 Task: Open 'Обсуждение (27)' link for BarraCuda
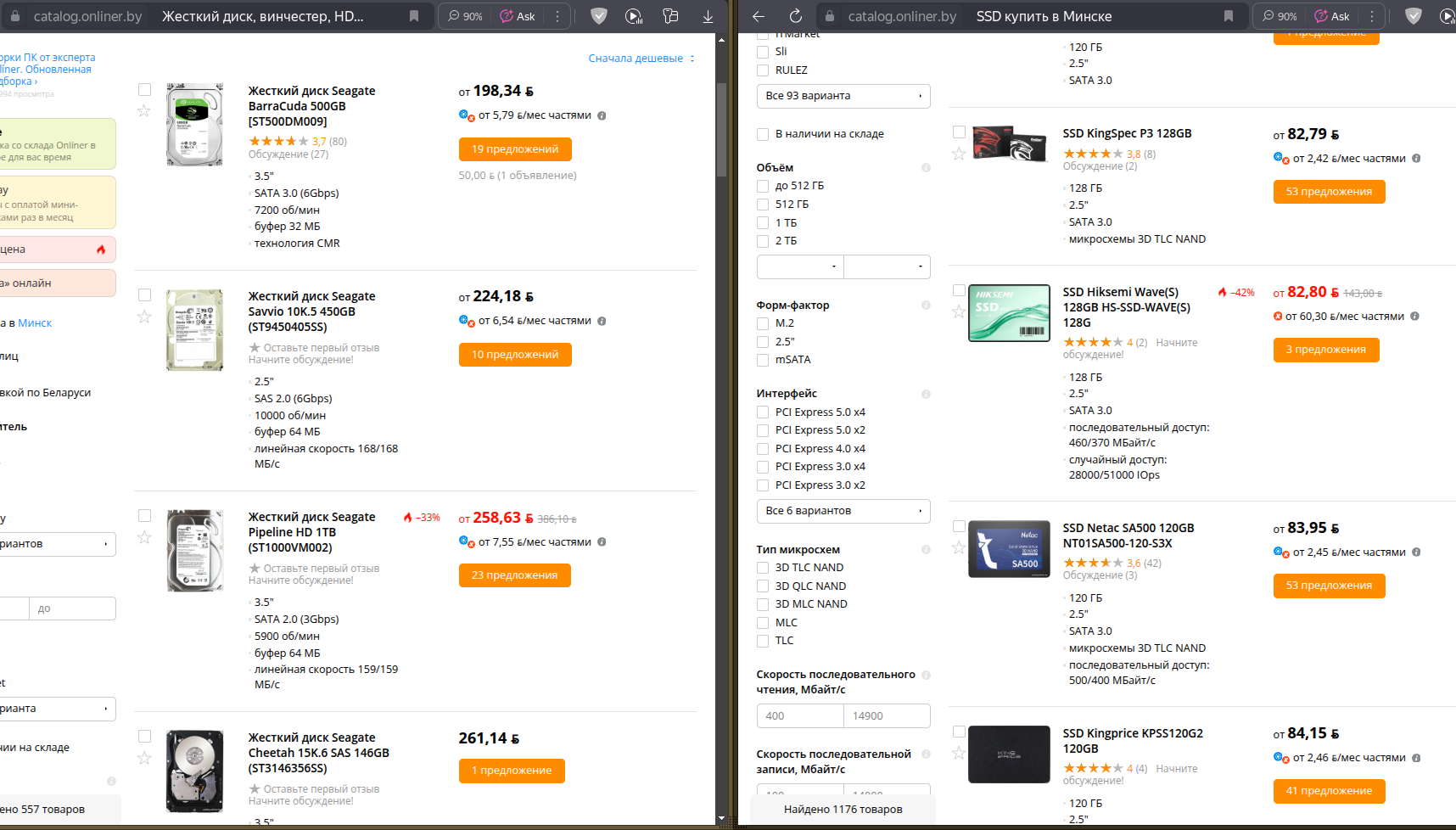coord(288,154)
